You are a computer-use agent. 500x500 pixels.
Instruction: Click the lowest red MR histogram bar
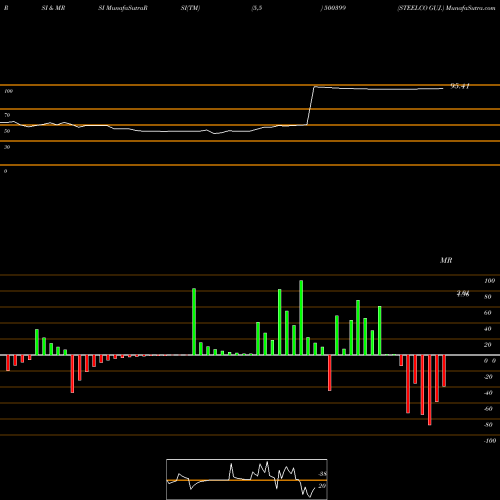(x=430, y=390)
